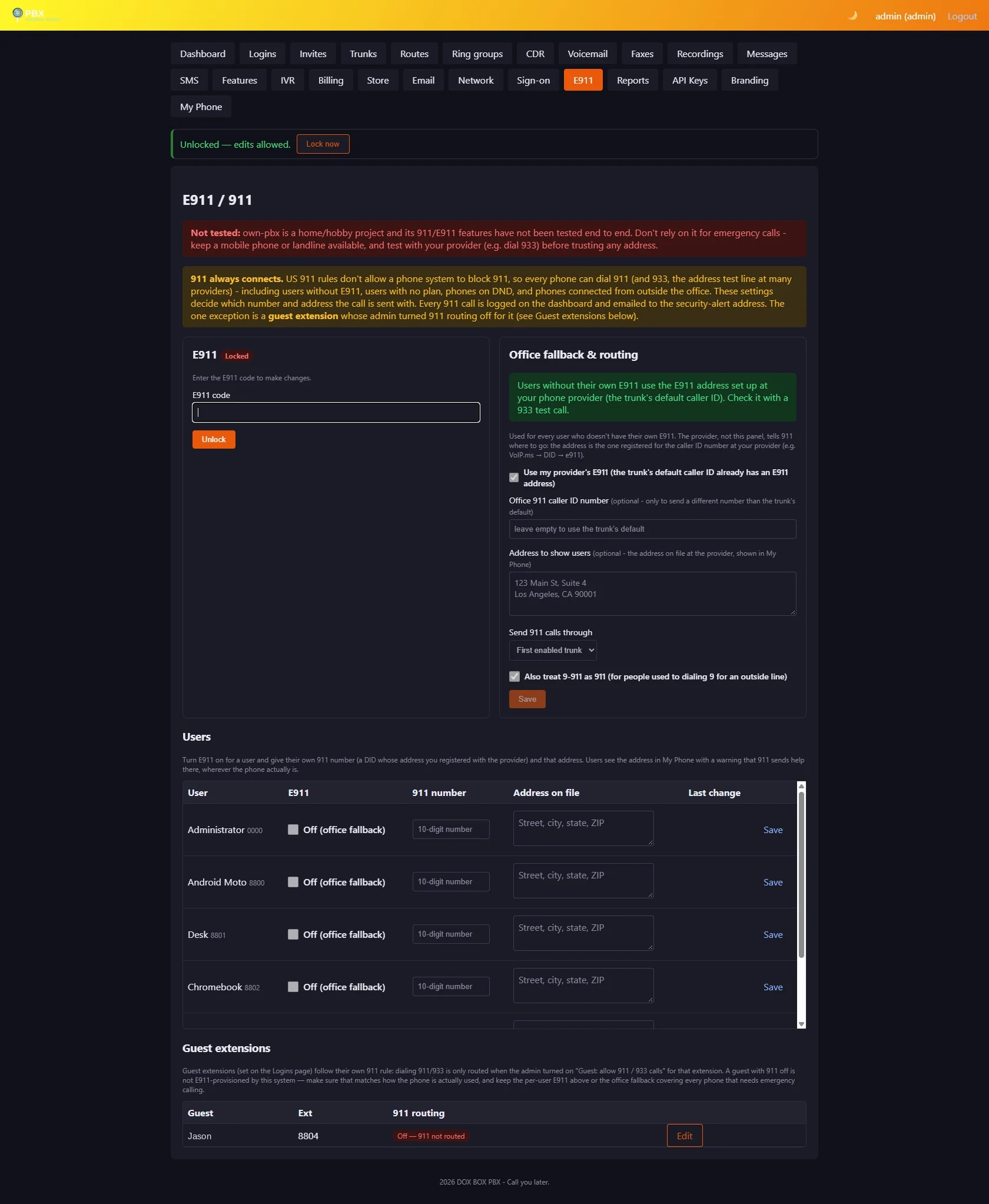Open 'Send 911 calls through' dropdown
The width and height of the screenshot is (989, 1204).
553,650
